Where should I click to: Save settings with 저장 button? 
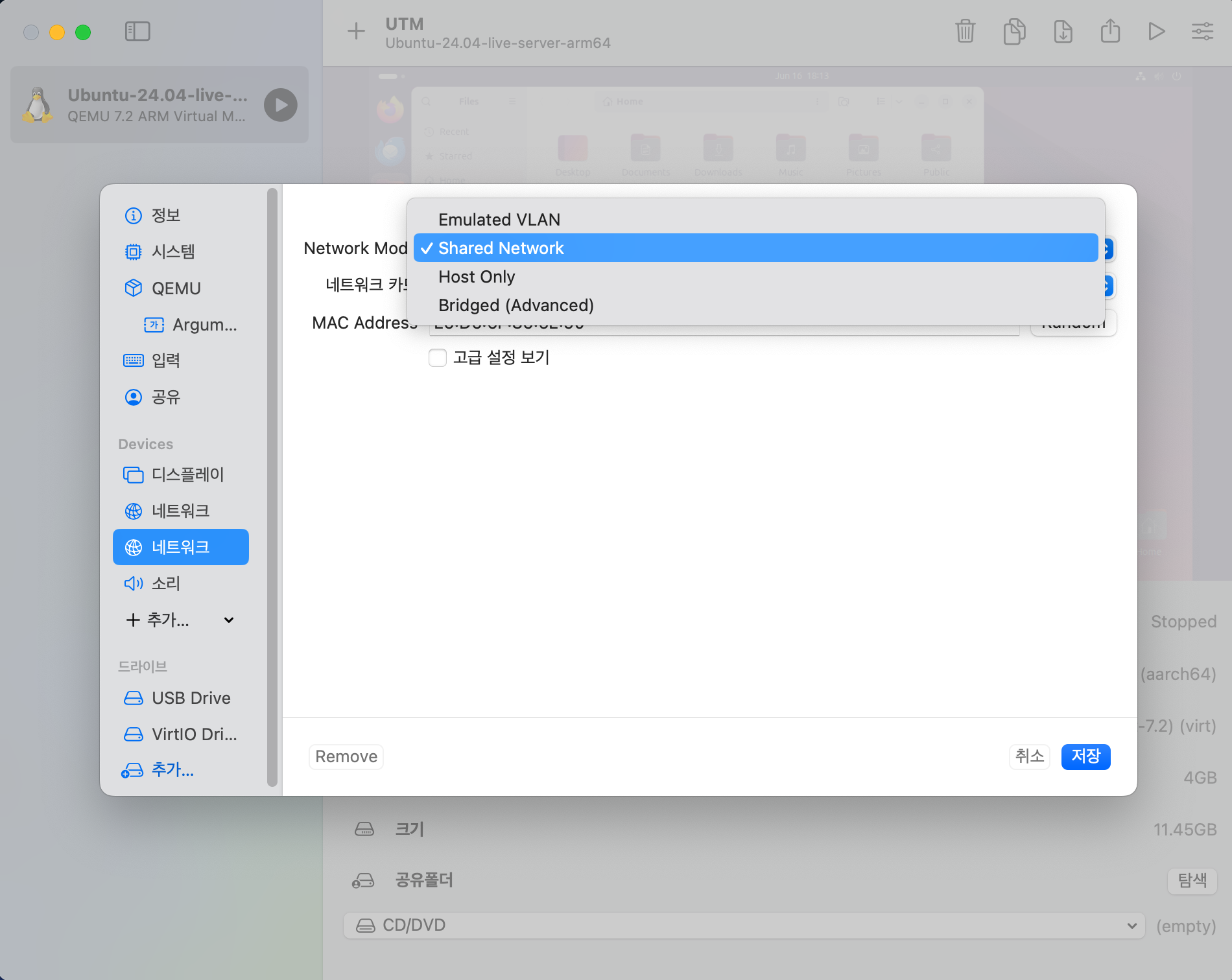click(1086, 756)
